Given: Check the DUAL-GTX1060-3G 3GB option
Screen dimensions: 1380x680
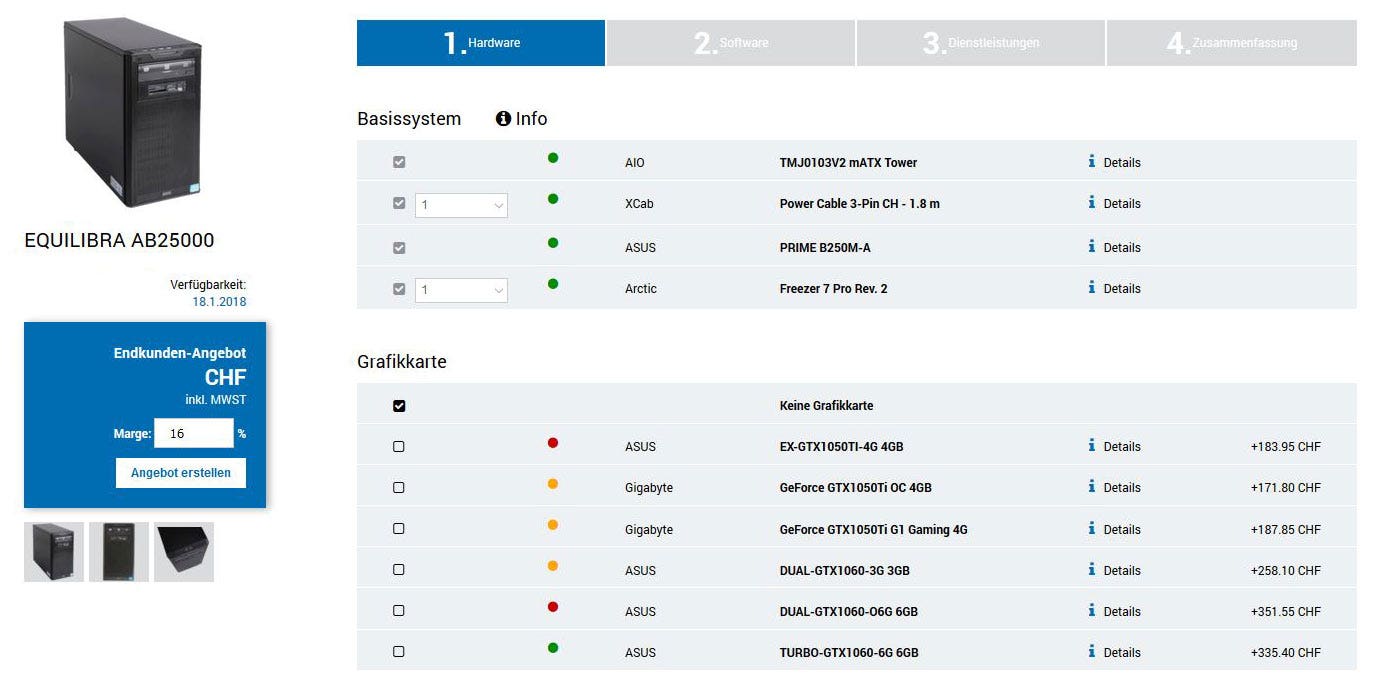Looking at the screenshot, I should 399,570.
